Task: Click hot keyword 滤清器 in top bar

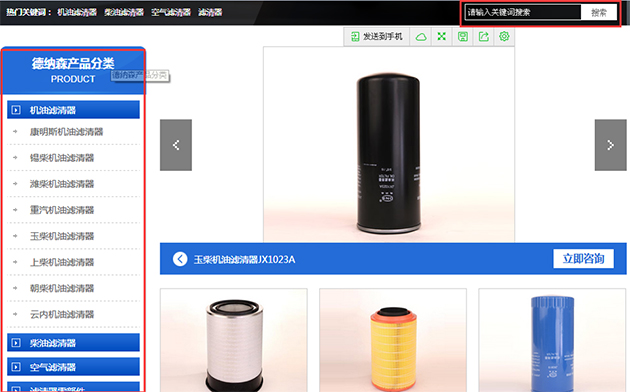Action: tap(210, 12)
